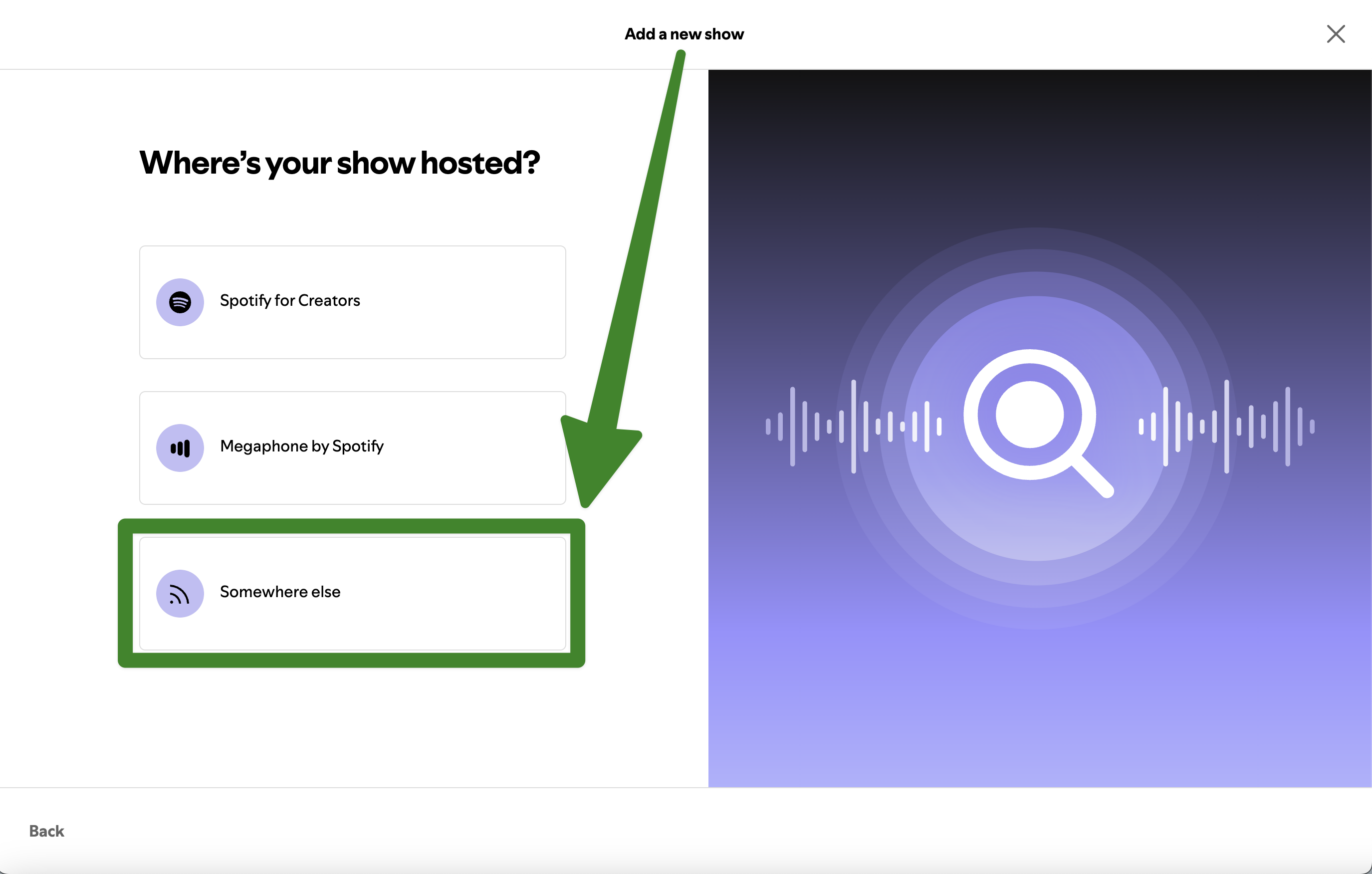Image resolution: width=1372 pixels, height=874 pixels.
Task: Click the right audio waveform graphic
Action: 1226,426
